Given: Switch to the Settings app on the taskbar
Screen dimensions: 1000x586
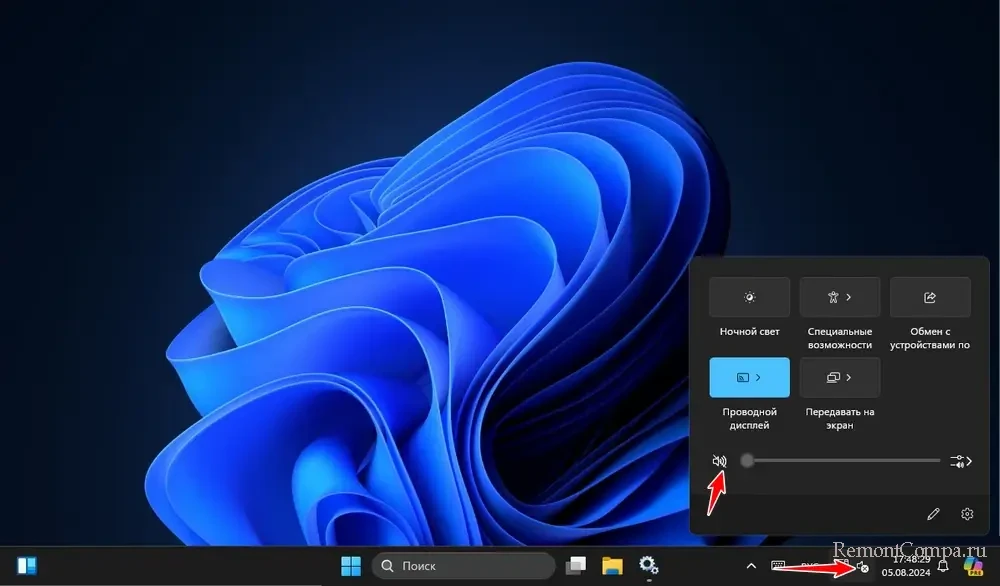Looking at the screenshot, I should click(x=649, y=566).
